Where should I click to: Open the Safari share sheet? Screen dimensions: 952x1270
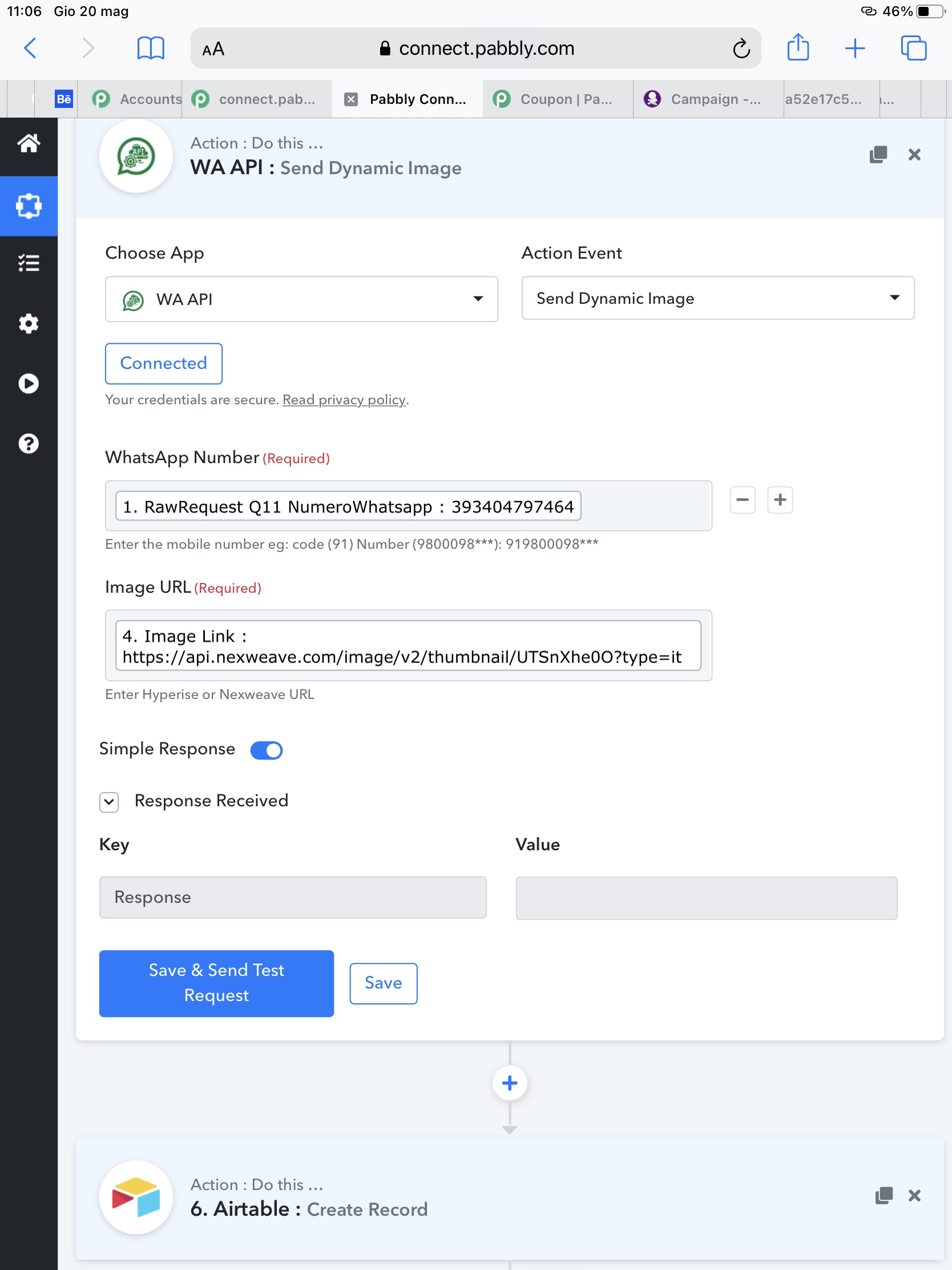798,47
